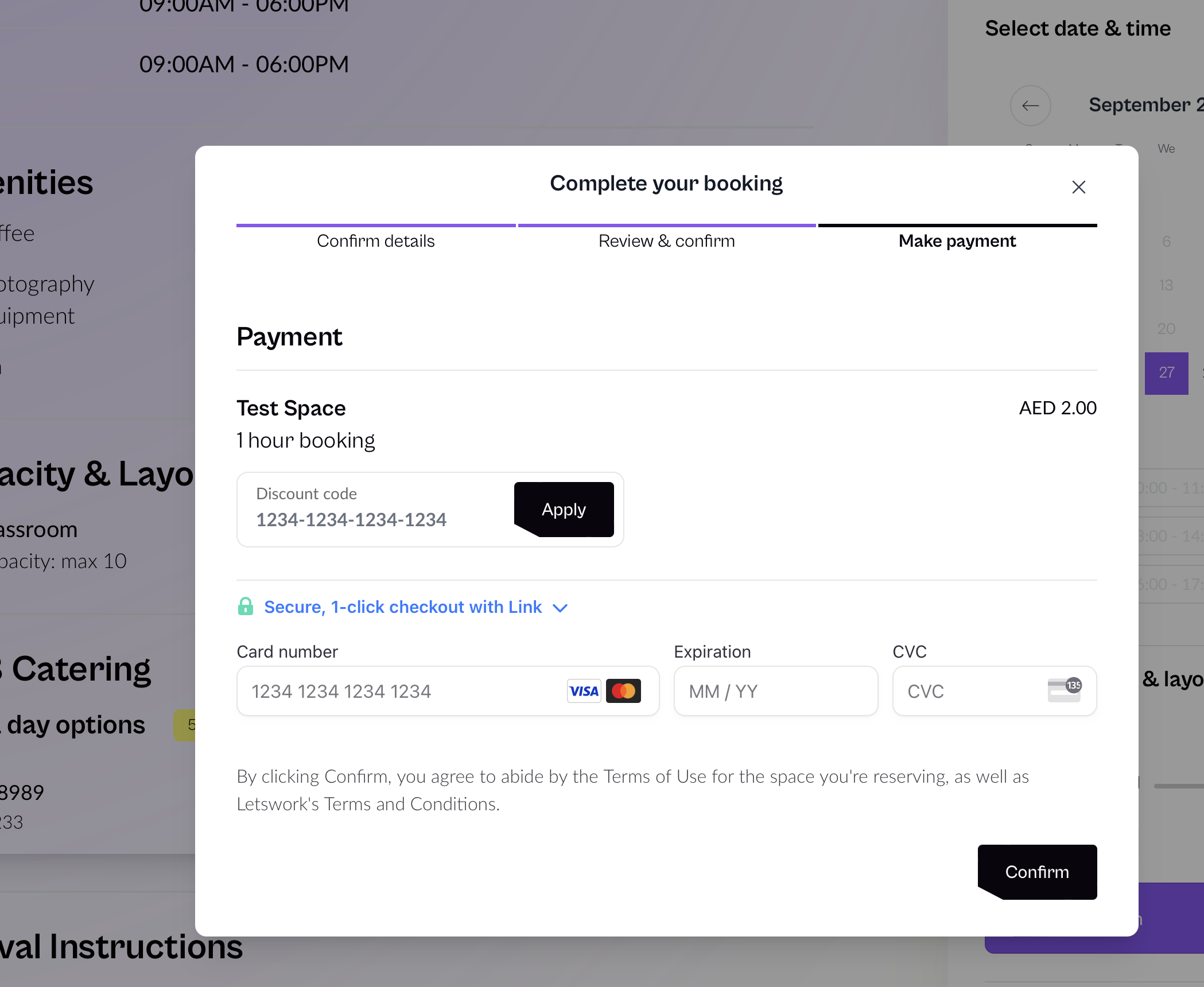
Task: Select September 27 on the calendar
Action: 1167,373
